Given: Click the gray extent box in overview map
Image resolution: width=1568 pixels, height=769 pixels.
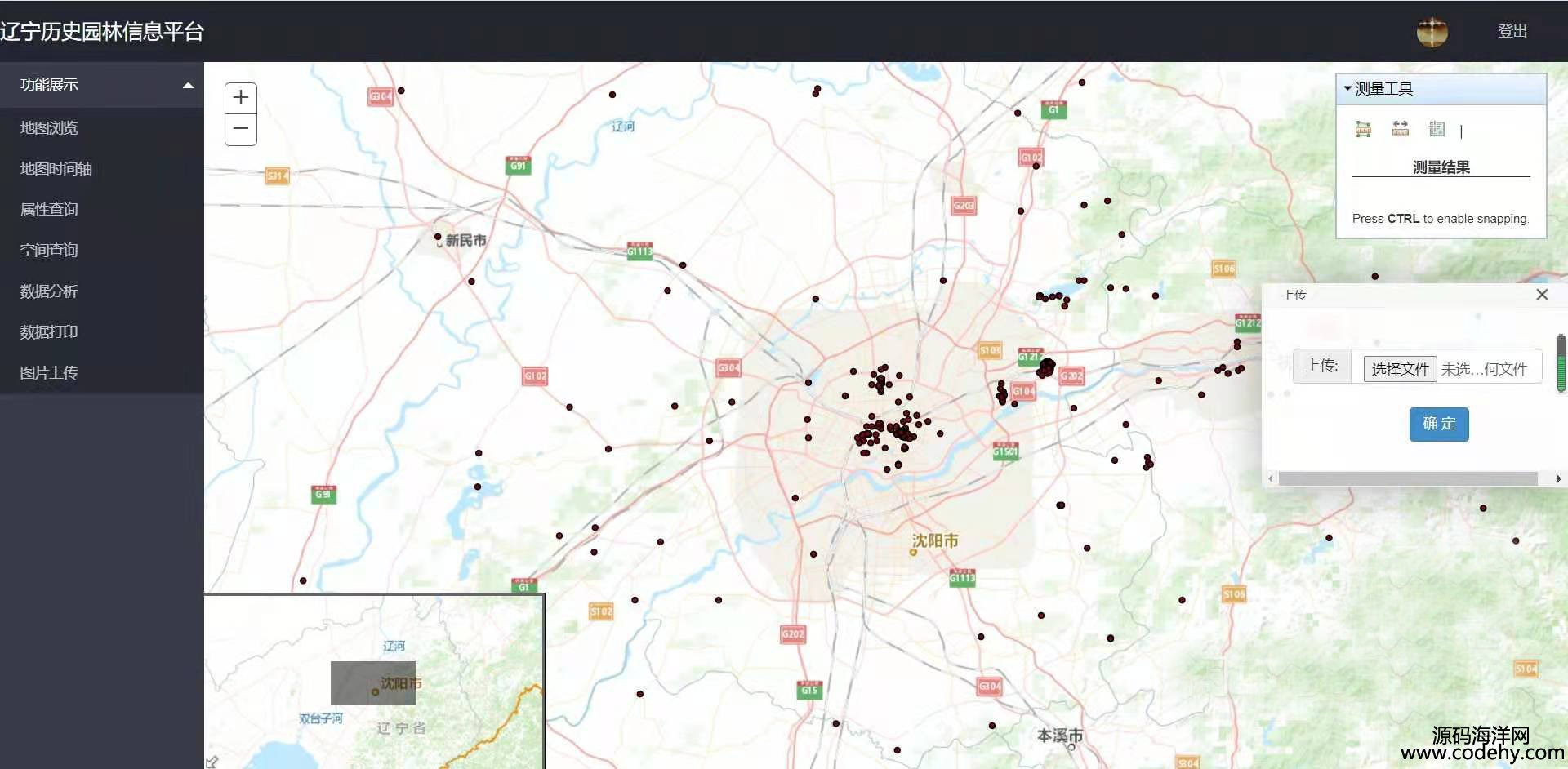Looking at the screenshot, I should (373, 682).
